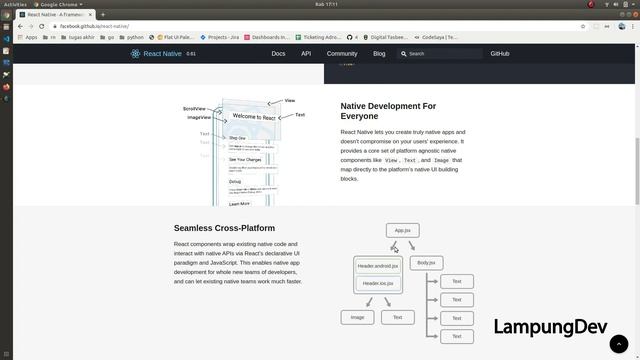This screenshot has height=360, width=640.
Task: Click the React Native atom logo
Action: [x=135, y=53]
